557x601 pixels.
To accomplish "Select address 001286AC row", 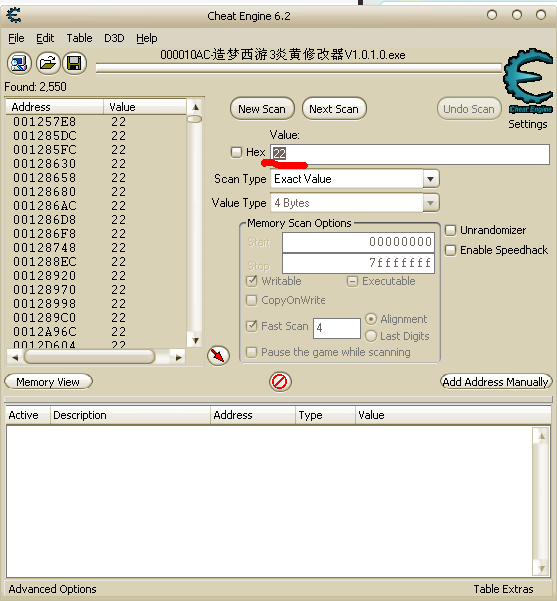I will tap(96, 206).
